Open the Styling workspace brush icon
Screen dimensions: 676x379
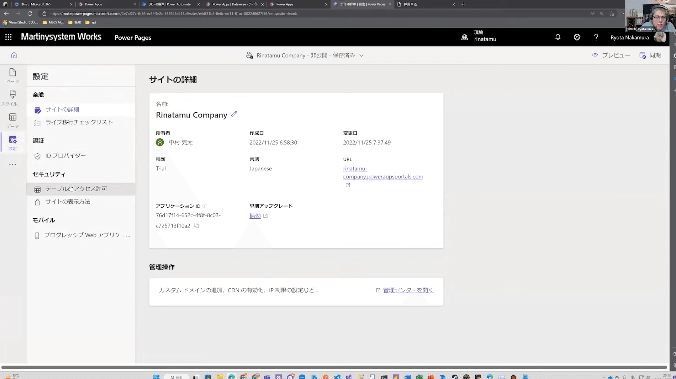tap(13, 95)
